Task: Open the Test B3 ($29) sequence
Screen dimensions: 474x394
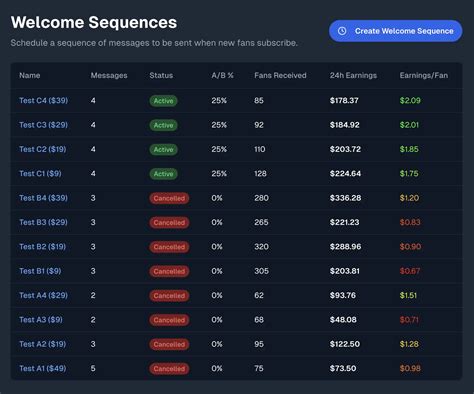Action: coord(43,222)
